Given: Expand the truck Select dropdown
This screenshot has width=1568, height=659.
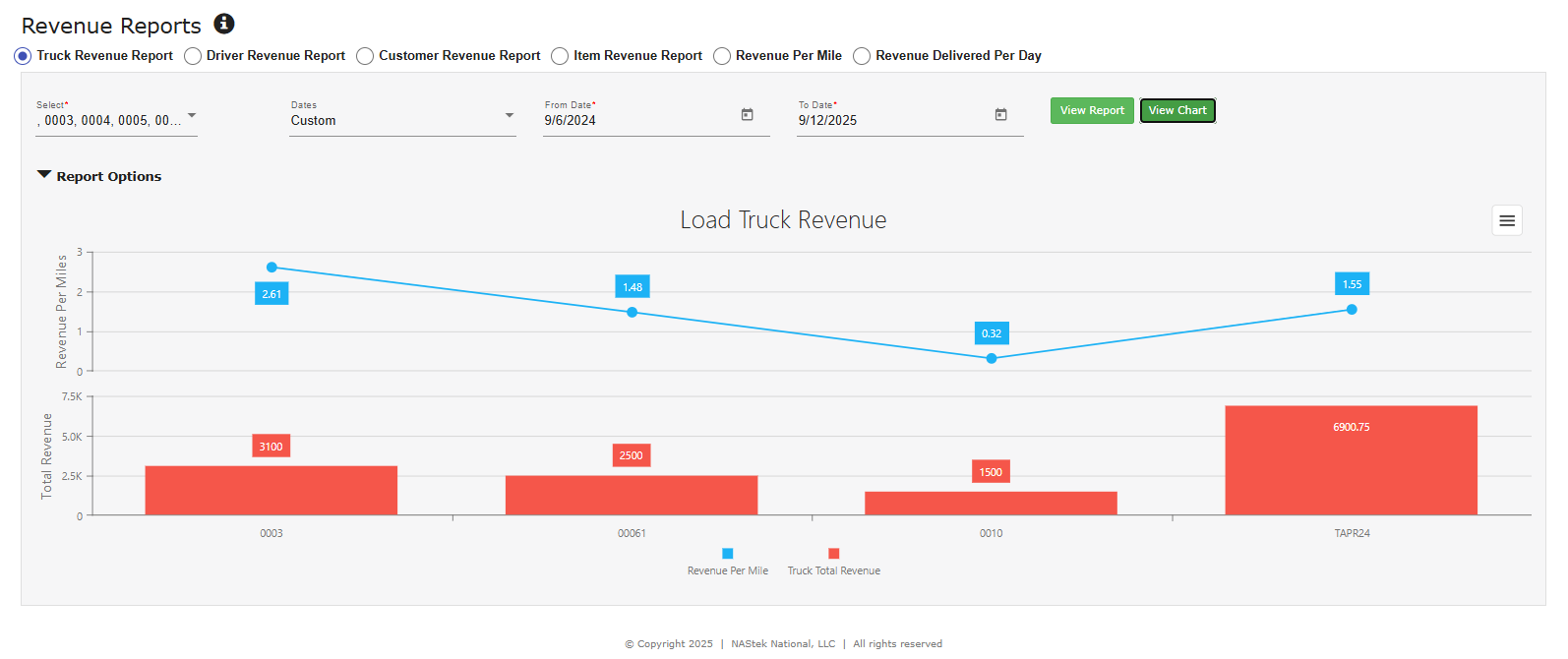Looking at the screenshot, I should pos(192,116).
